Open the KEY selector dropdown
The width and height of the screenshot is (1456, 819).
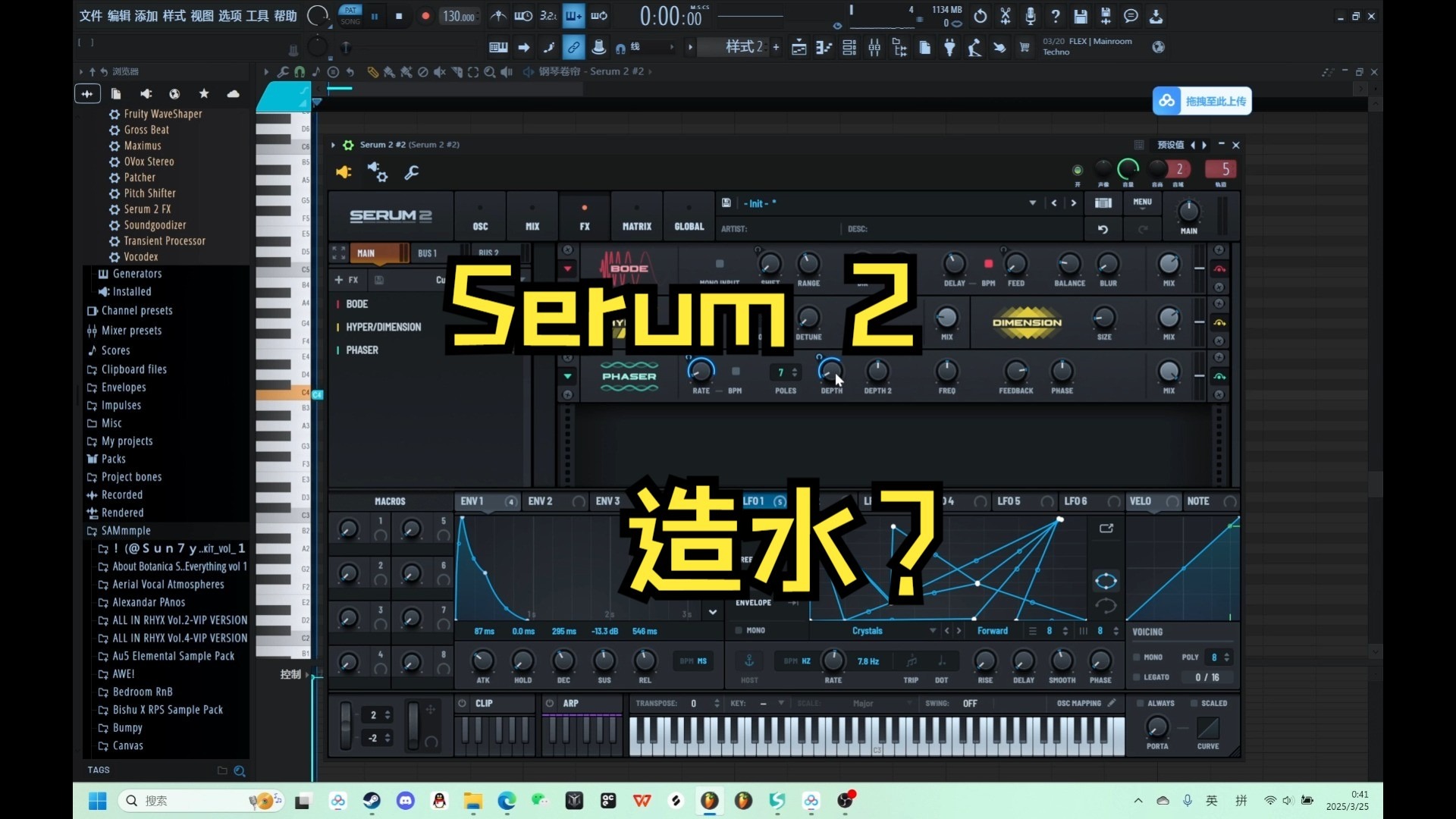(780, 703)
